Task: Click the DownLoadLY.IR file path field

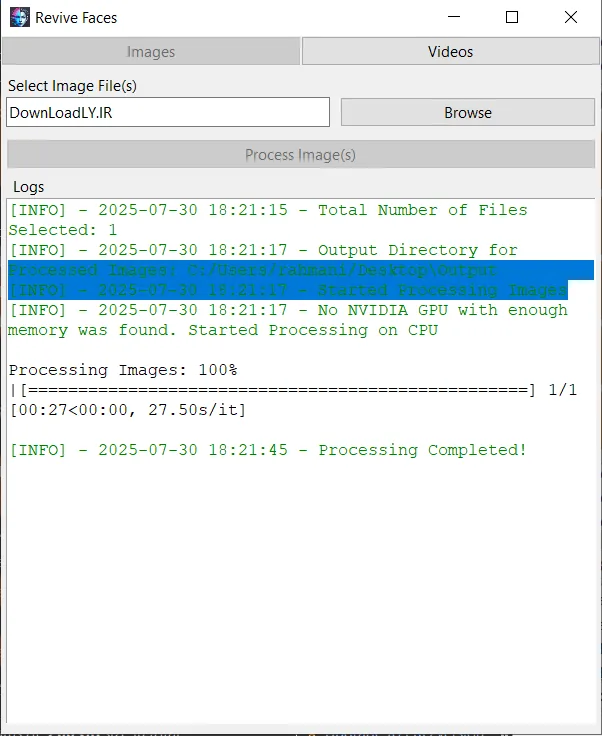Action: coord(168,112)
